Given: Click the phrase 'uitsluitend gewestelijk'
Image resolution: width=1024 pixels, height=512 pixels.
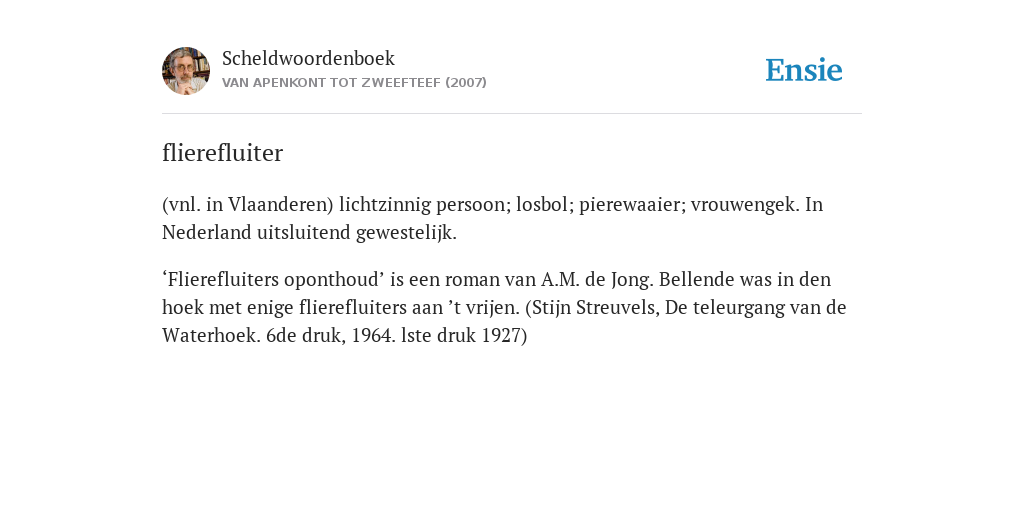Looking at the screenshot, I should 360,233.
